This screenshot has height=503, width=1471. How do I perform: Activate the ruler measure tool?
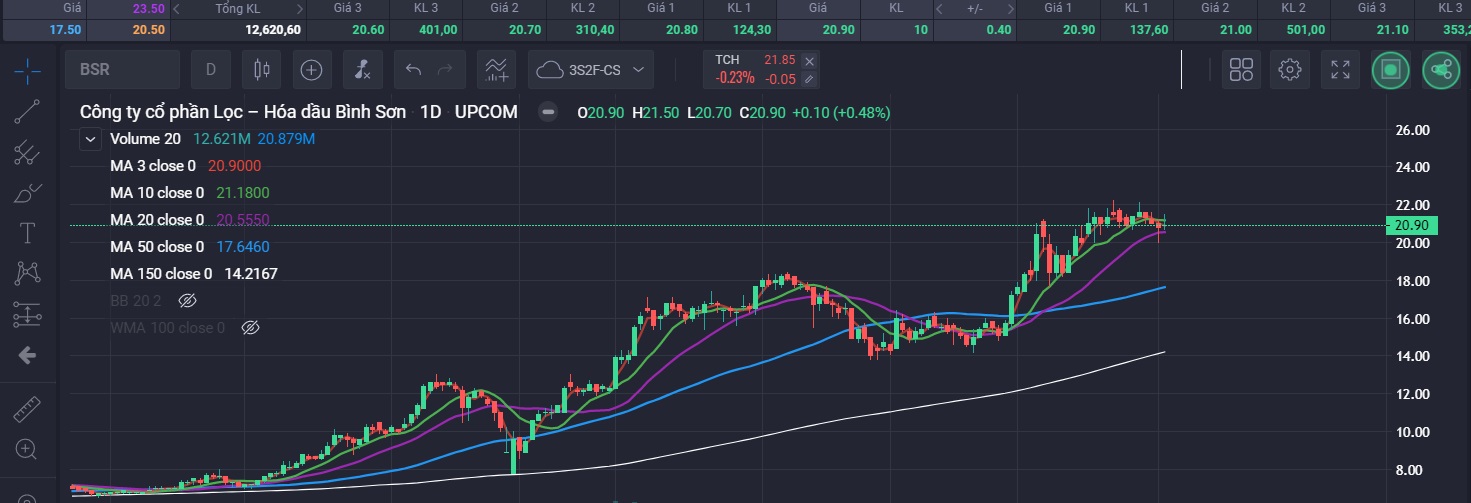[27, 410]
